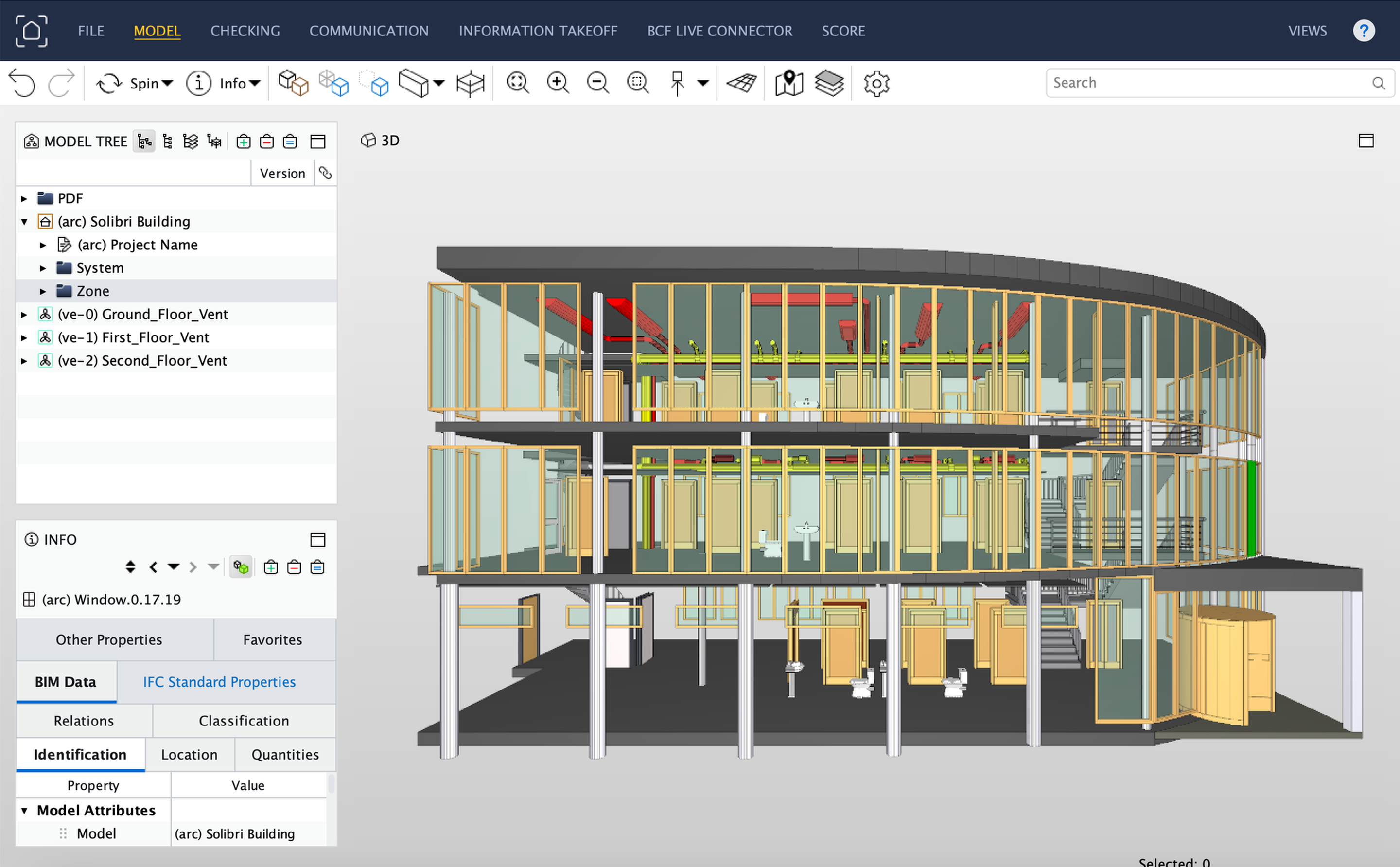Click the Zoom In tool
The image size is (1400, 867).
(558, 82)
